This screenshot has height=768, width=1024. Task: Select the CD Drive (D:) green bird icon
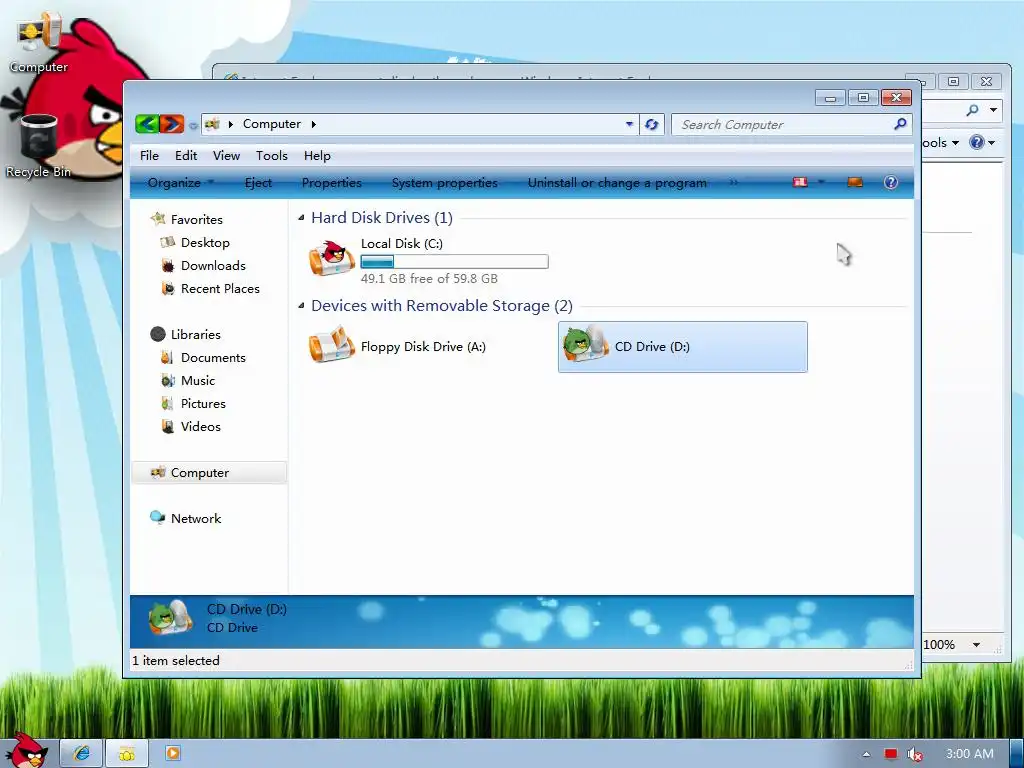(x=585, y=343)
